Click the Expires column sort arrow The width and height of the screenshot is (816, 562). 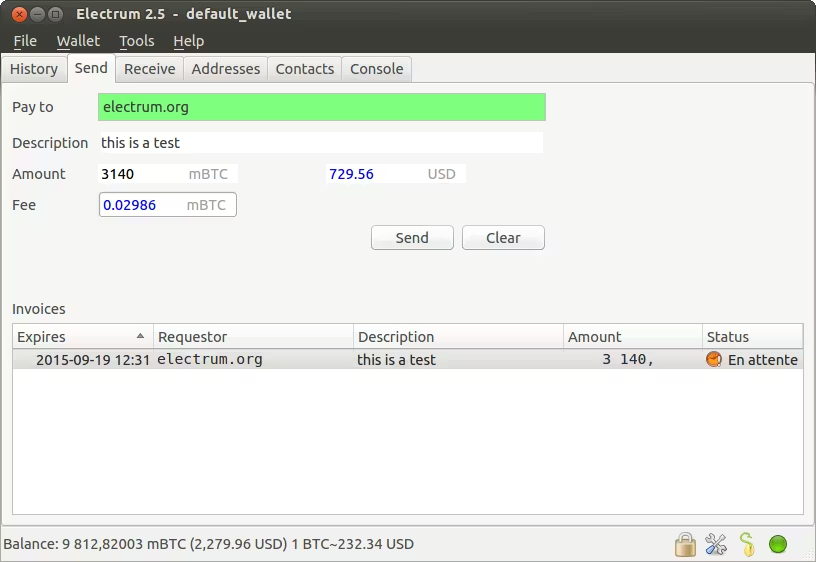pos(140,336)
